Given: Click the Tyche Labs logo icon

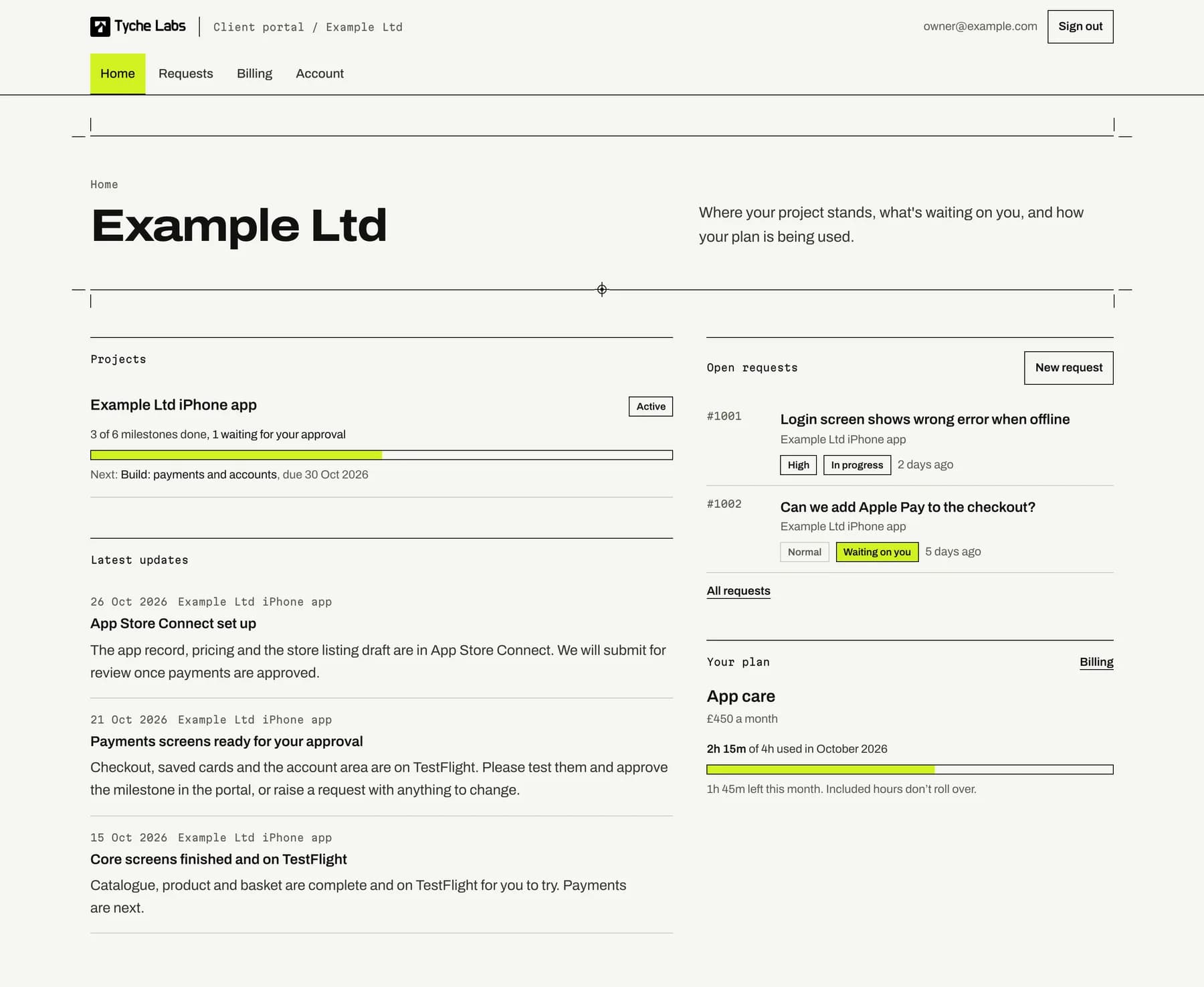Looking at the screenshot, I should pyautogui.click(x=100, y=27).
